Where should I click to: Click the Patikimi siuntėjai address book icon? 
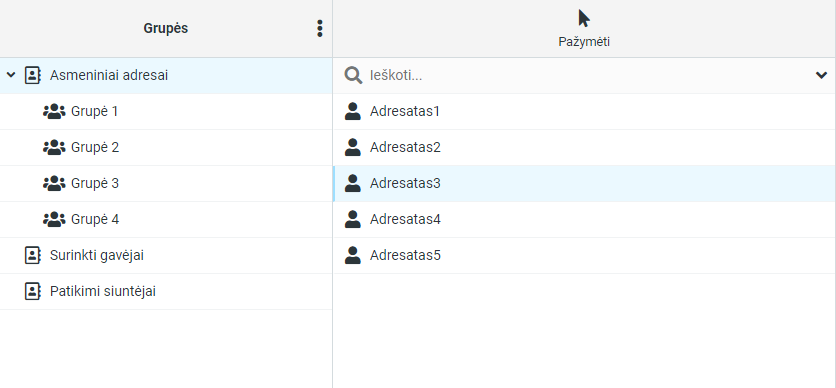(x=33, y=292)
